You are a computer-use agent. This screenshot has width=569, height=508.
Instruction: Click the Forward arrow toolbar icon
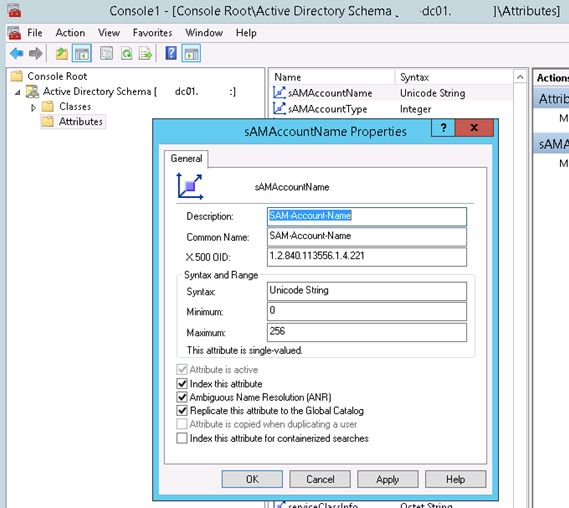[36, 54]
